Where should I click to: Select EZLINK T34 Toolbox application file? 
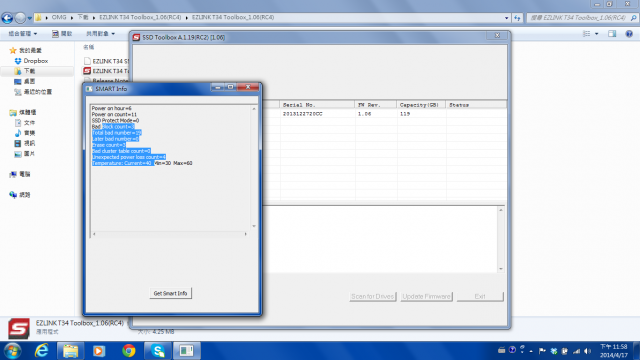(x=106, y=71)
